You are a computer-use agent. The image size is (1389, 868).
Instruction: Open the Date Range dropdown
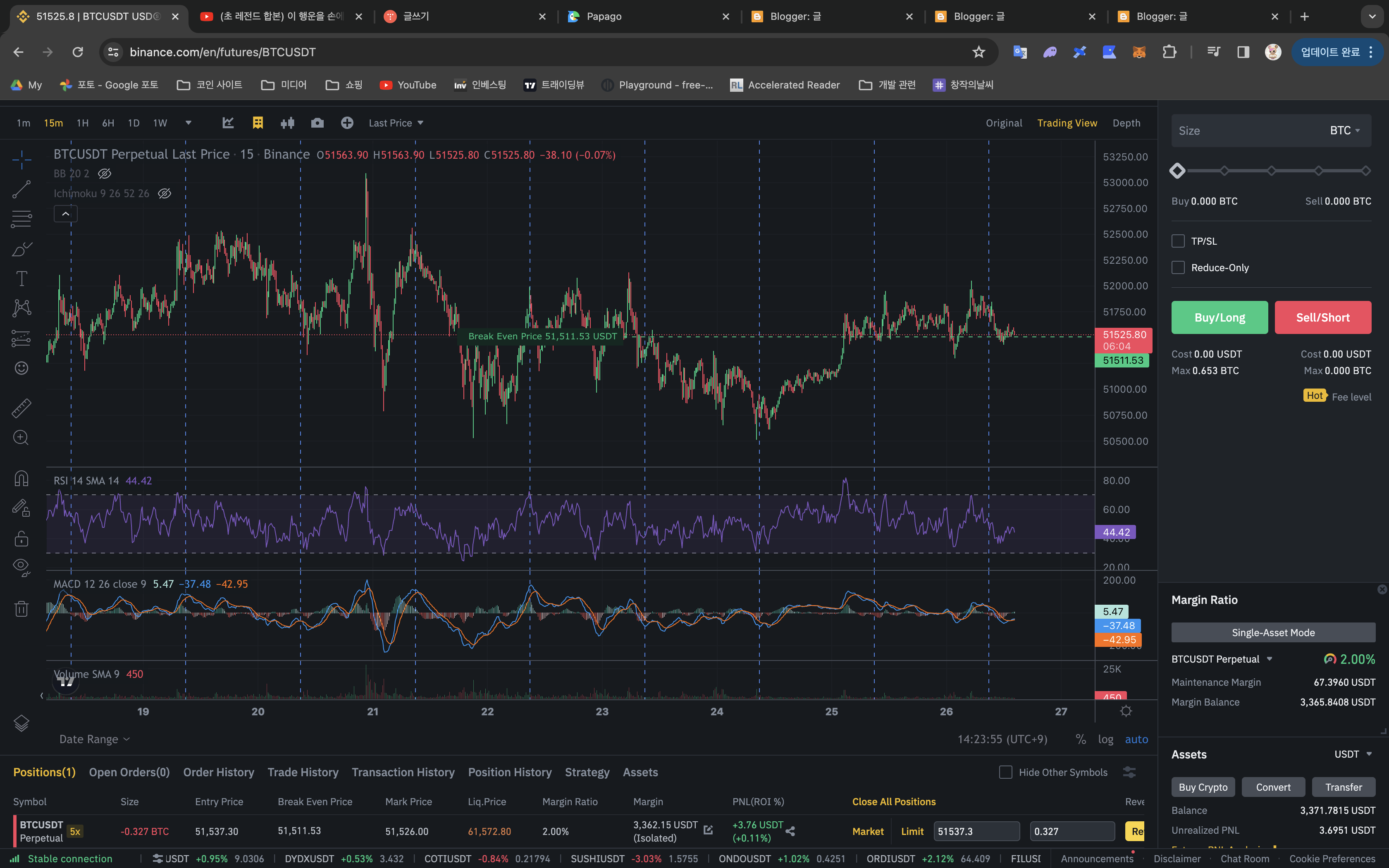coord(95,739)
